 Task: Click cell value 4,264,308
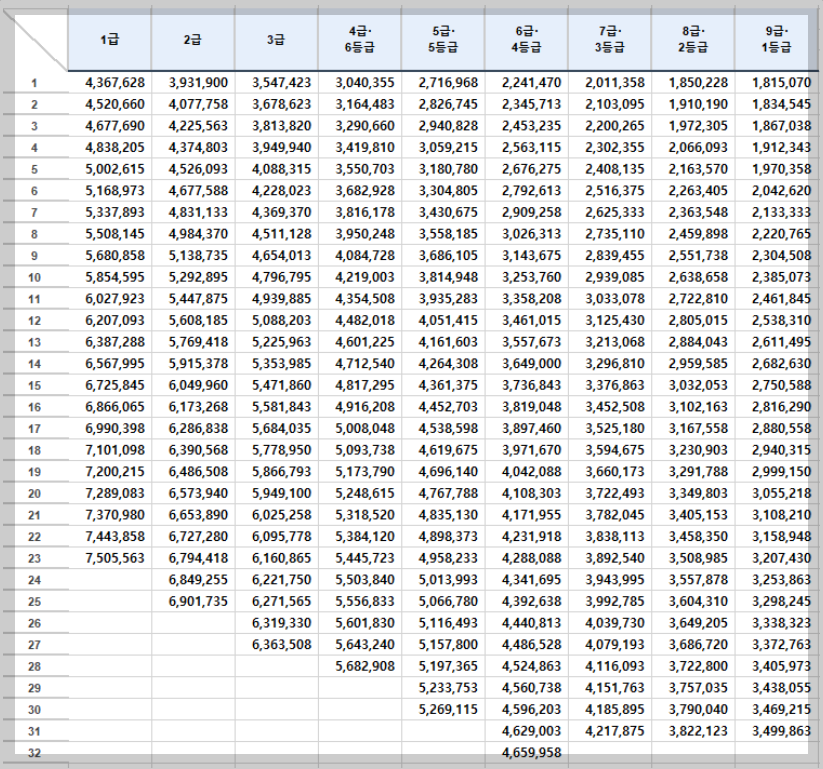(448, 364)
